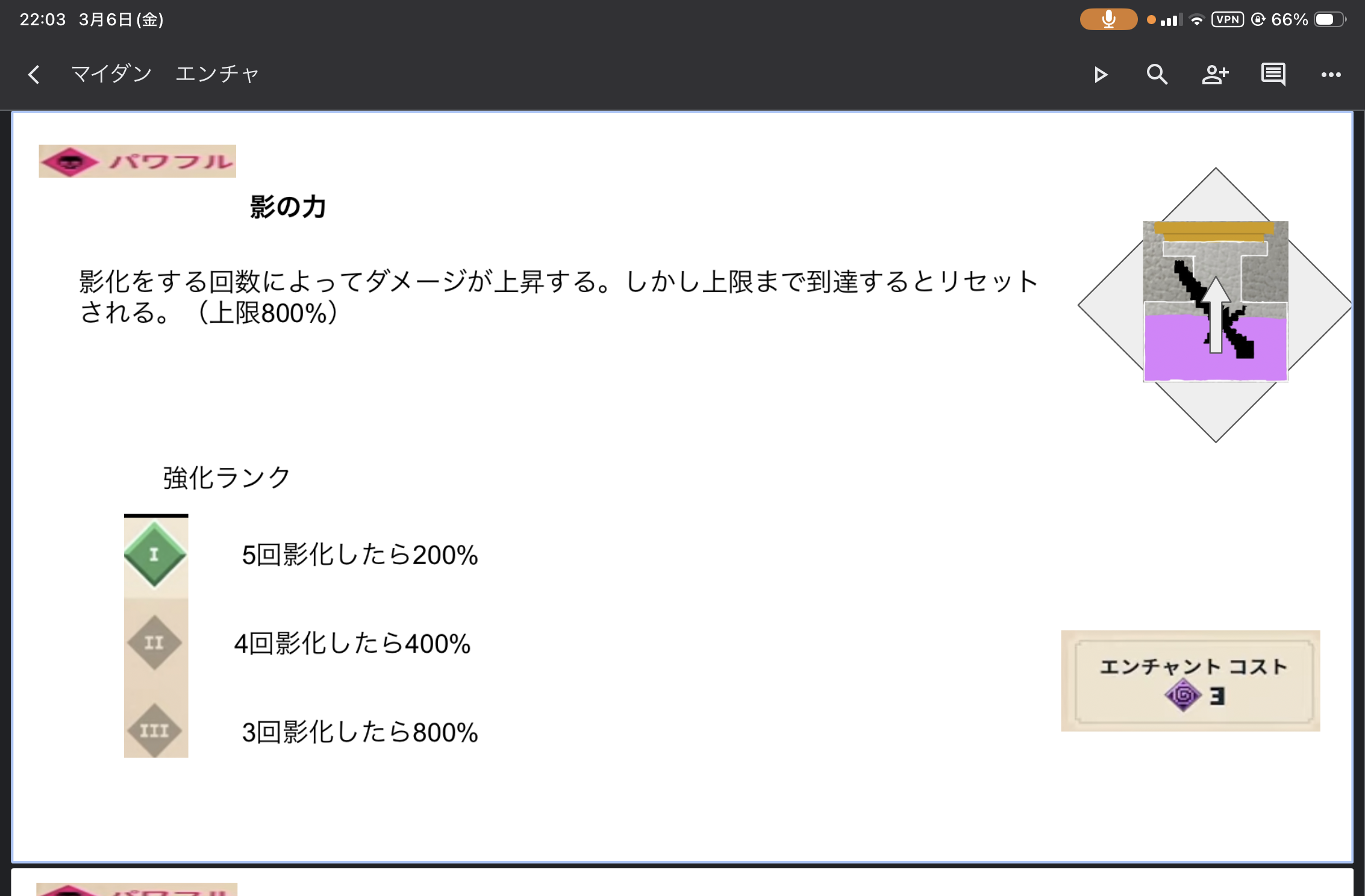Tap the orange microphone recording indicator
The width and height of the screenshot is (1365, 896).
tap(1108, 19)
